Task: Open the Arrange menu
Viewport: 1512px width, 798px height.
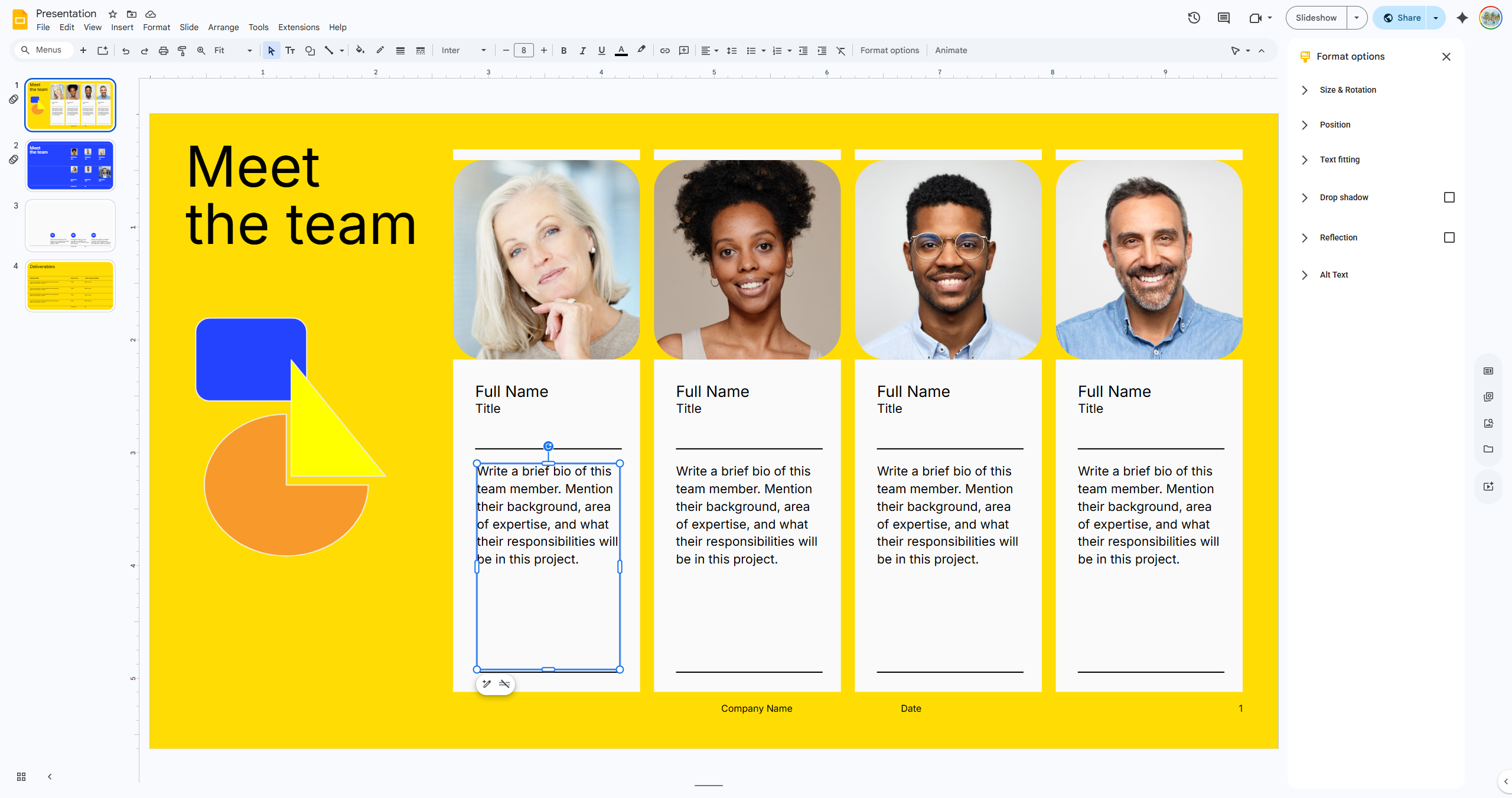Action: [x=223, y=27]
